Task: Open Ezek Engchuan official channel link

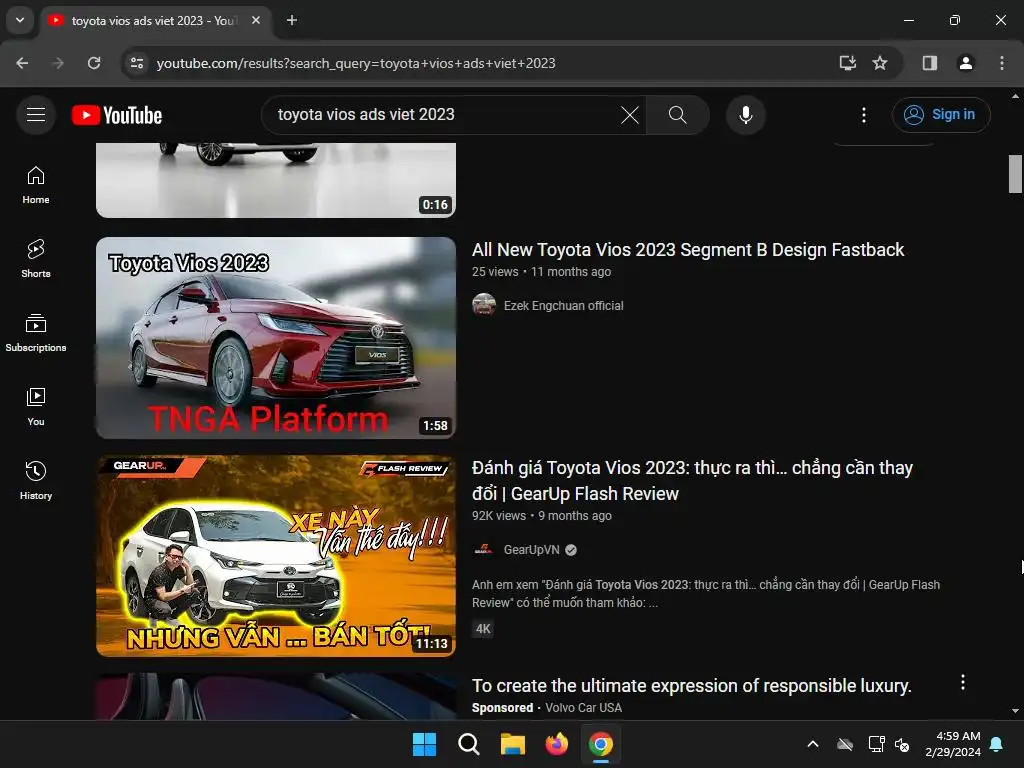Action: click(x=564, y=306)
